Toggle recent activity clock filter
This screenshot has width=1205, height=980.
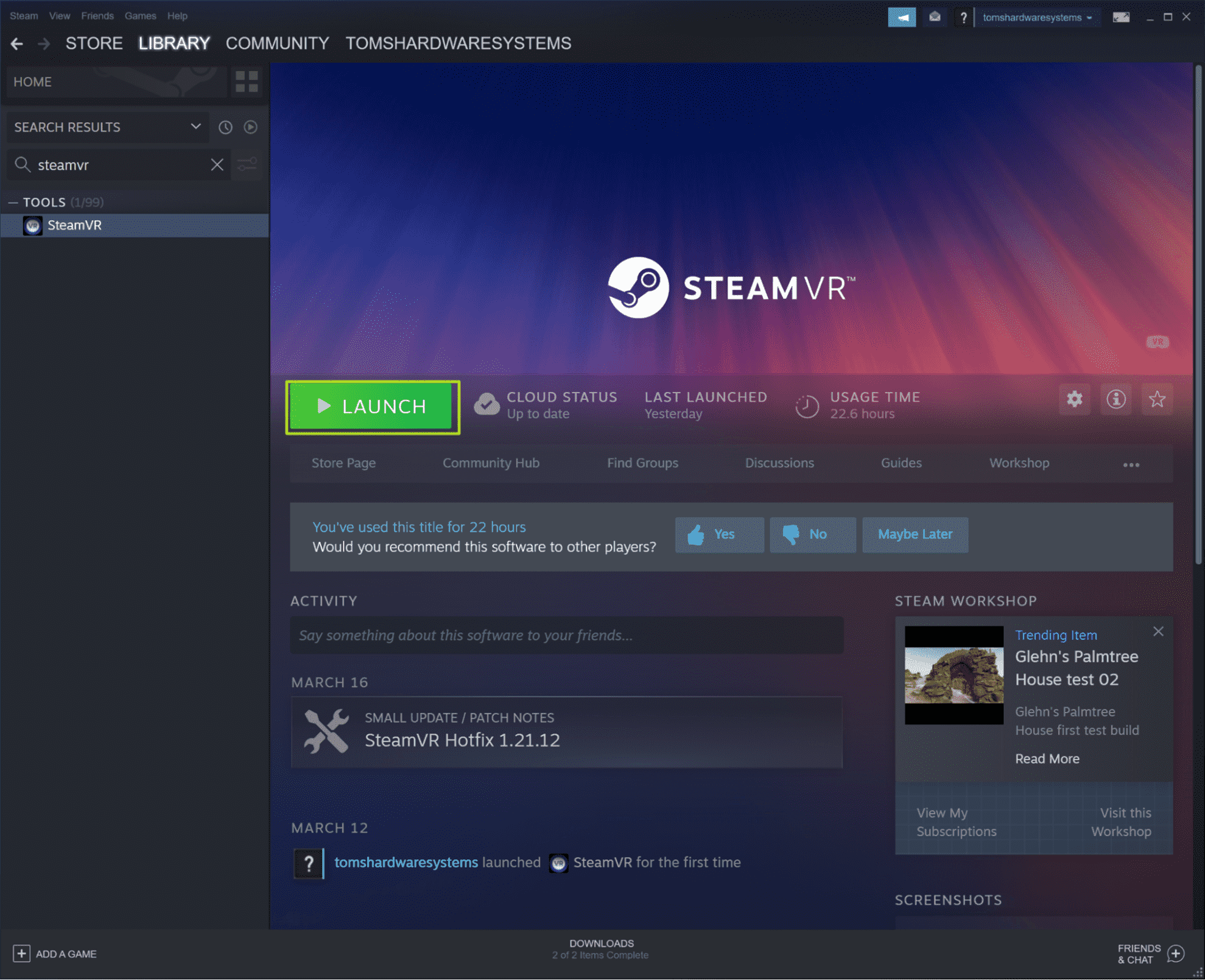pyautogui.click(x=225, y=127)
